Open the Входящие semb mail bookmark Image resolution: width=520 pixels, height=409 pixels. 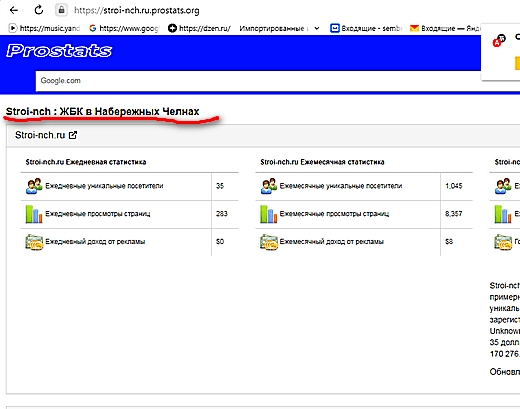click(366, 28)
